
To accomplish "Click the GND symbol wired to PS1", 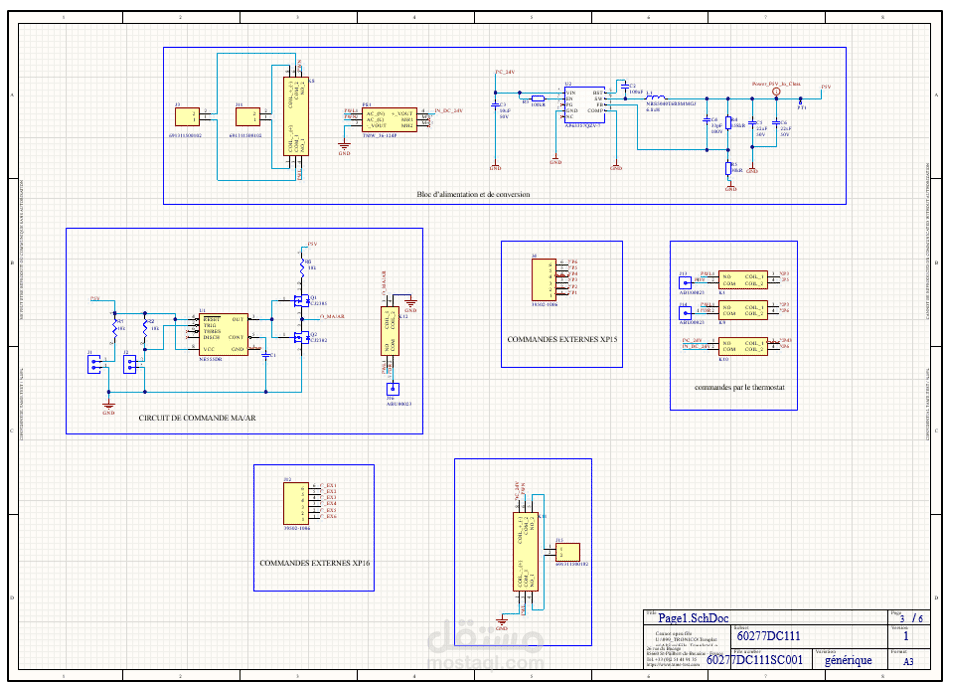I will pyautogui.click(x=344, y=147).
